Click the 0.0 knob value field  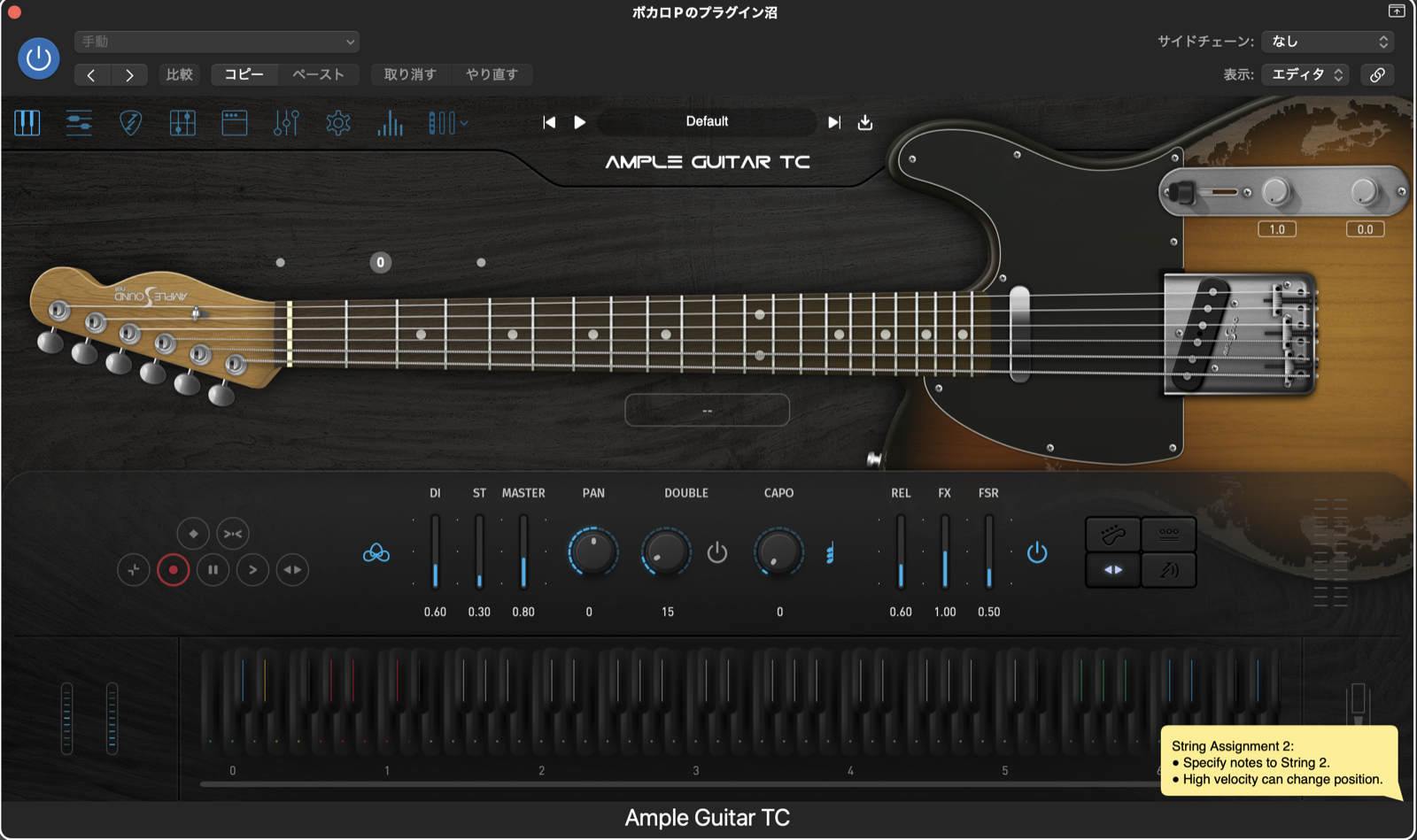click(1366, 229)
